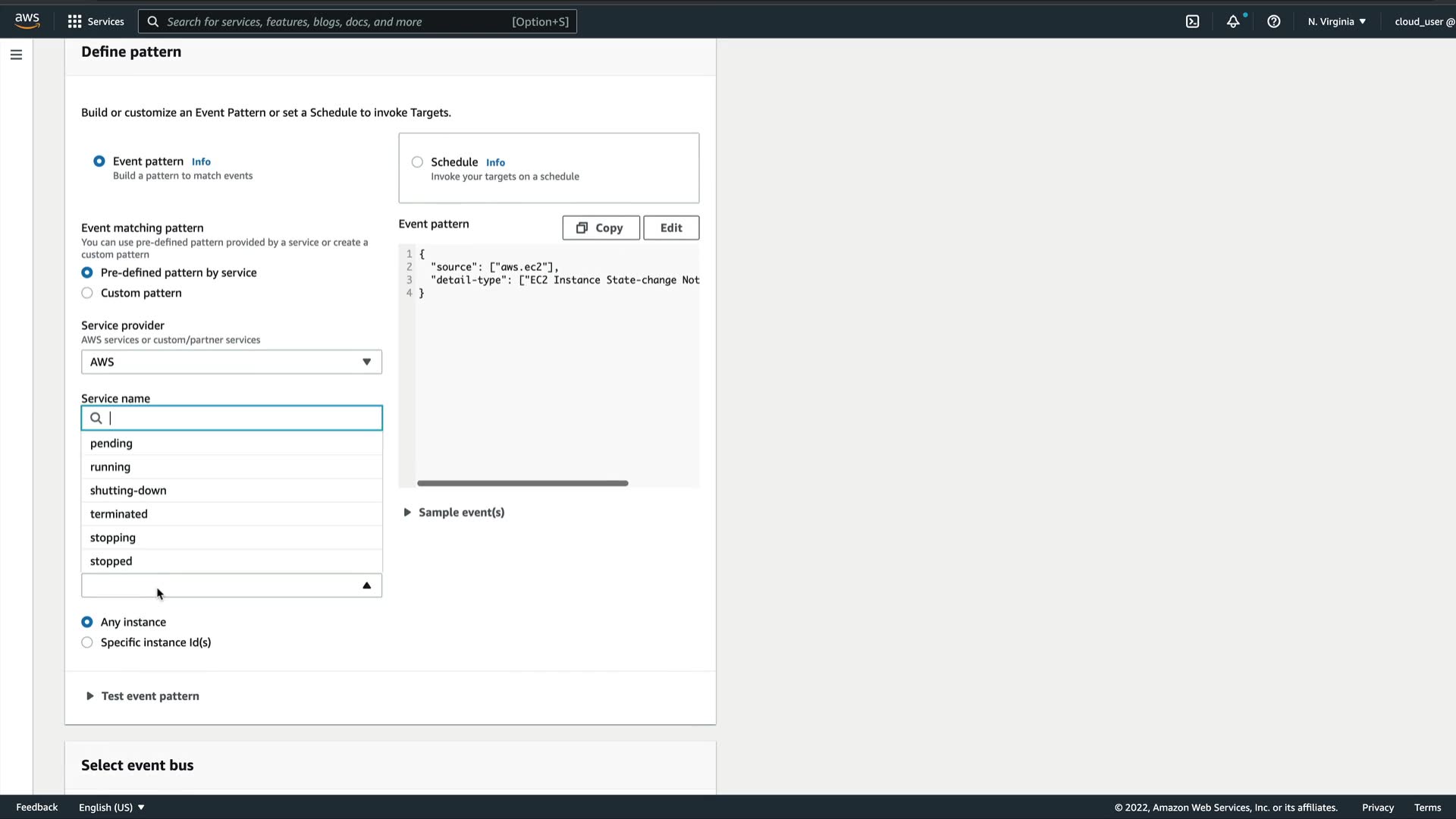This screenshot has height=819, width=1456.
Task: Open the N. Virginia region selector
Action: click(1336, 21)
